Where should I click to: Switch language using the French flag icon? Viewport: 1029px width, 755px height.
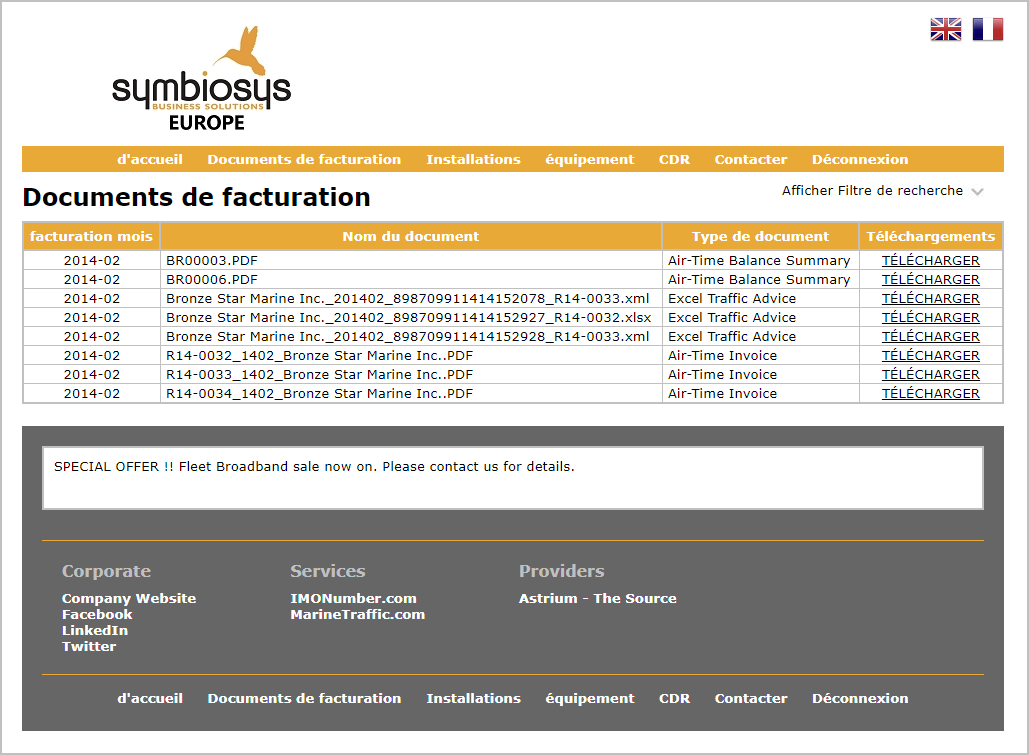(x=987, y=30)
